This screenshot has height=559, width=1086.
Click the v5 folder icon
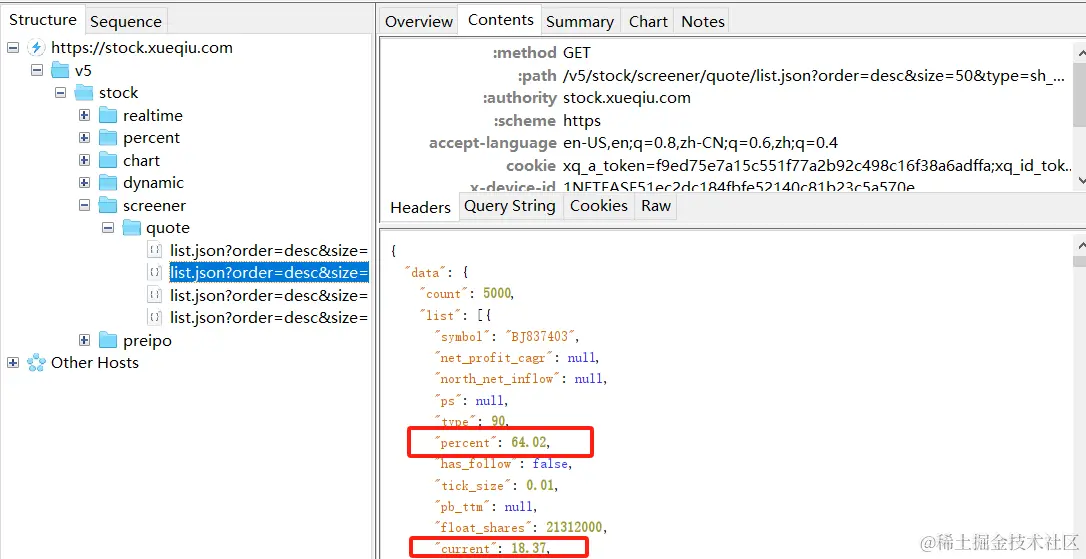[x=60, y=71]
